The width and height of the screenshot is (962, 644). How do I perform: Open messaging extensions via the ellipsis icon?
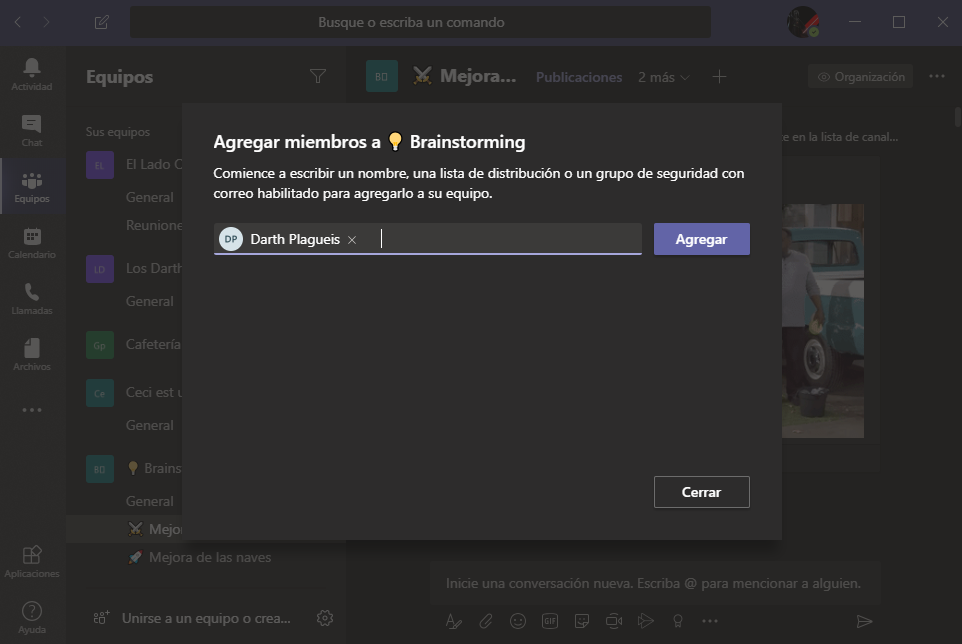[710, 620]
